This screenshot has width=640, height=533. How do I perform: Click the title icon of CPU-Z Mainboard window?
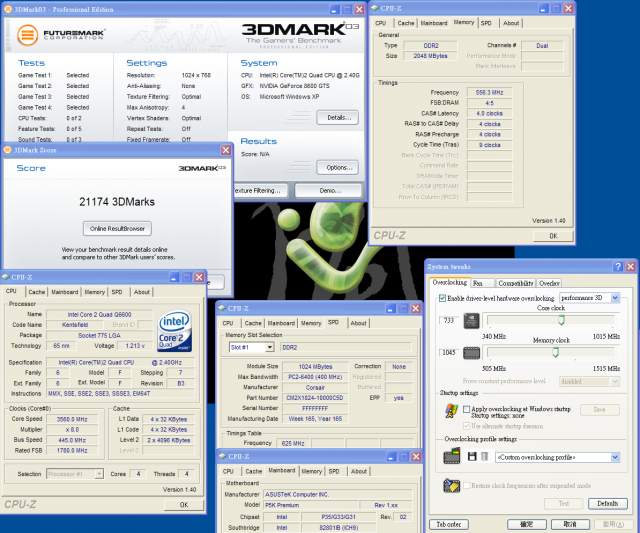click(222, 456)
